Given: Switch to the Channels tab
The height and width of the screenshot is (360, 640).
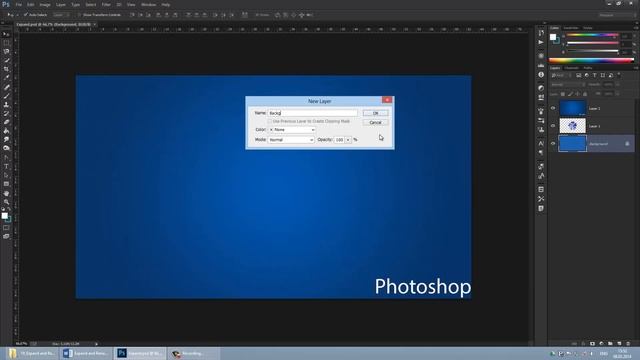Looking at the screenshot, I should pos(571,68).
